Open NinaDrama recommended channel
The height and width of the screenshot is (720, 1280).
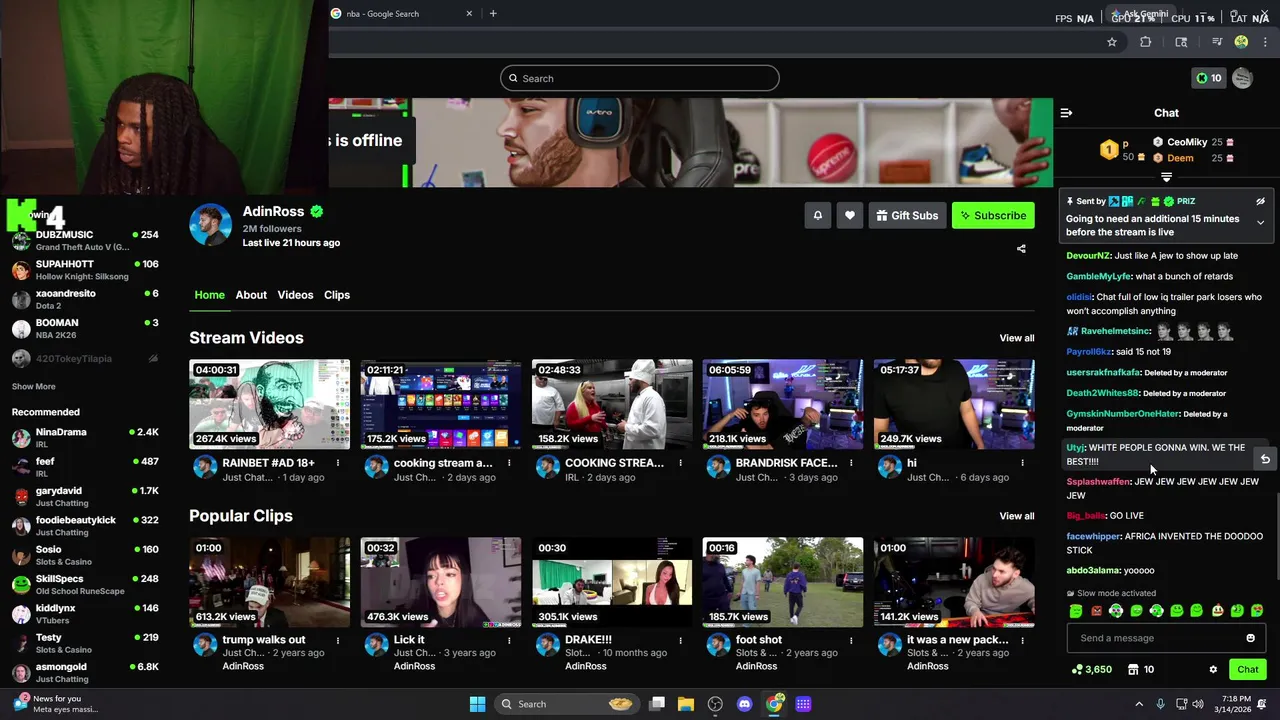click(x=85, y=438)
